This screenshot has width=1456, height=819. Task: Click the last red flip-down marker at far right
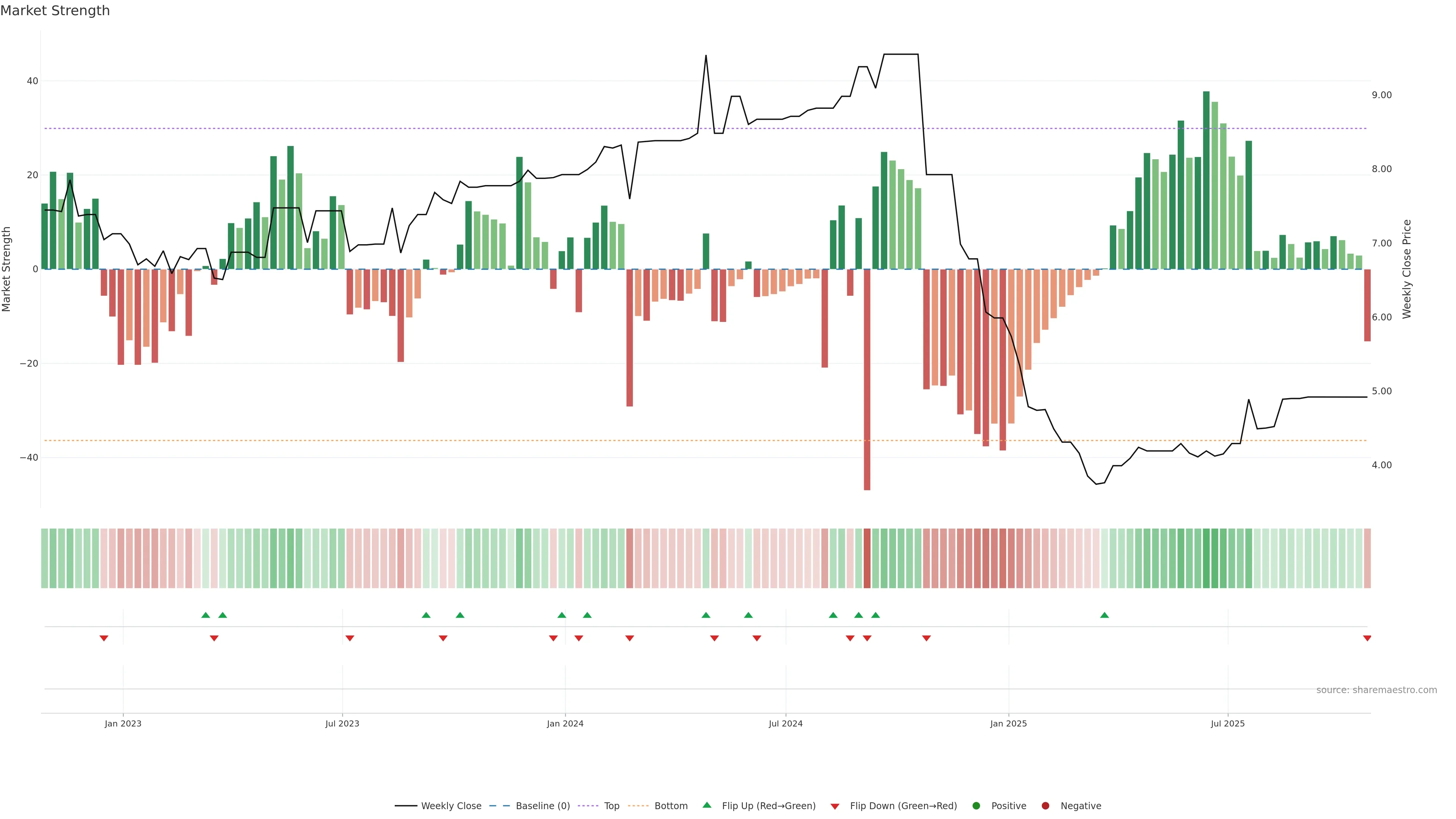1367,638
